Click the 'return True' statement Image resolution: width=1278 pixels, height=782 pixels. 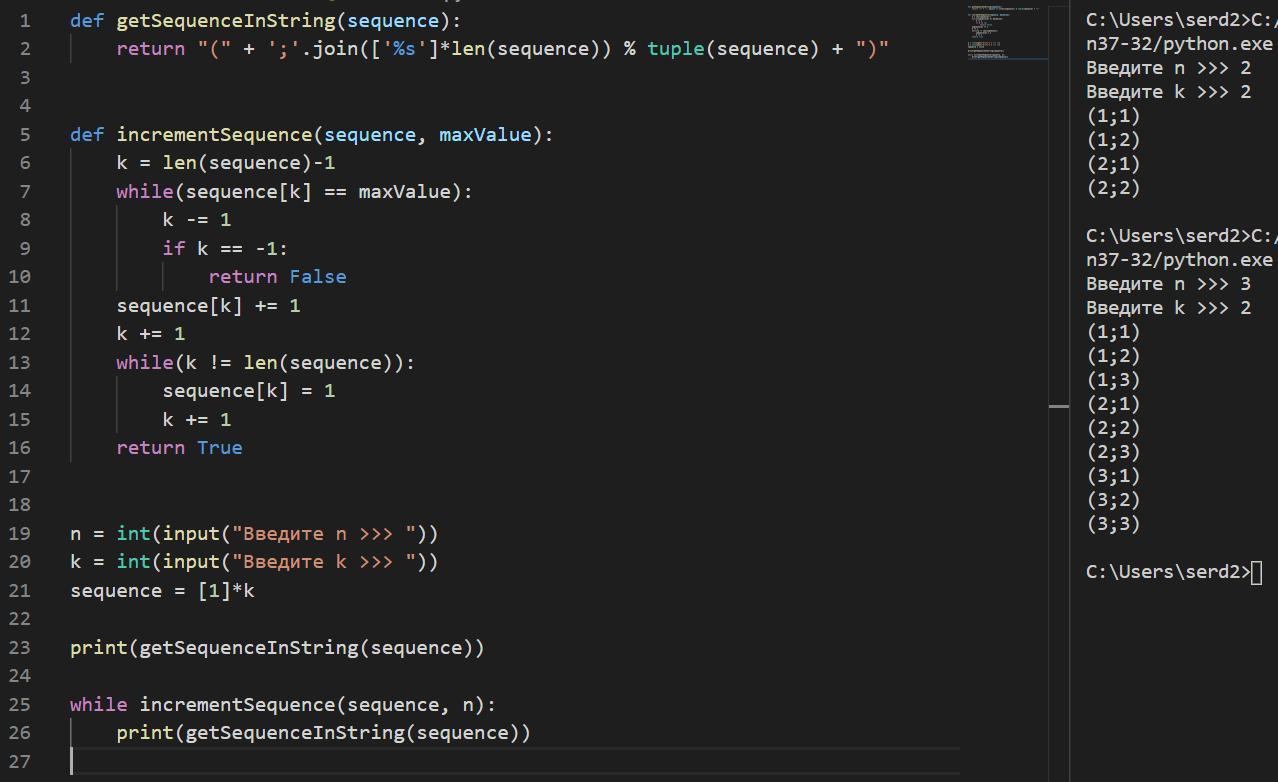179,447
